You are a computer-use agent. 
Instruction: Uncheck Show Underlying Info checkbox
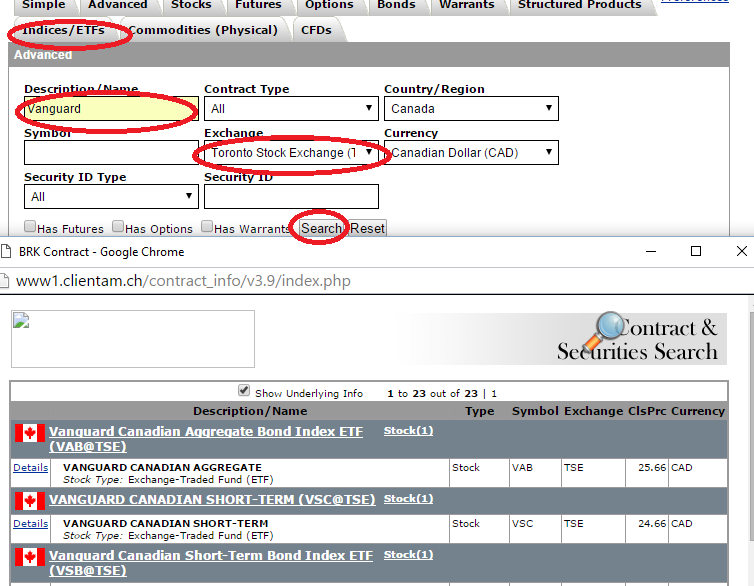coord(244,391)
